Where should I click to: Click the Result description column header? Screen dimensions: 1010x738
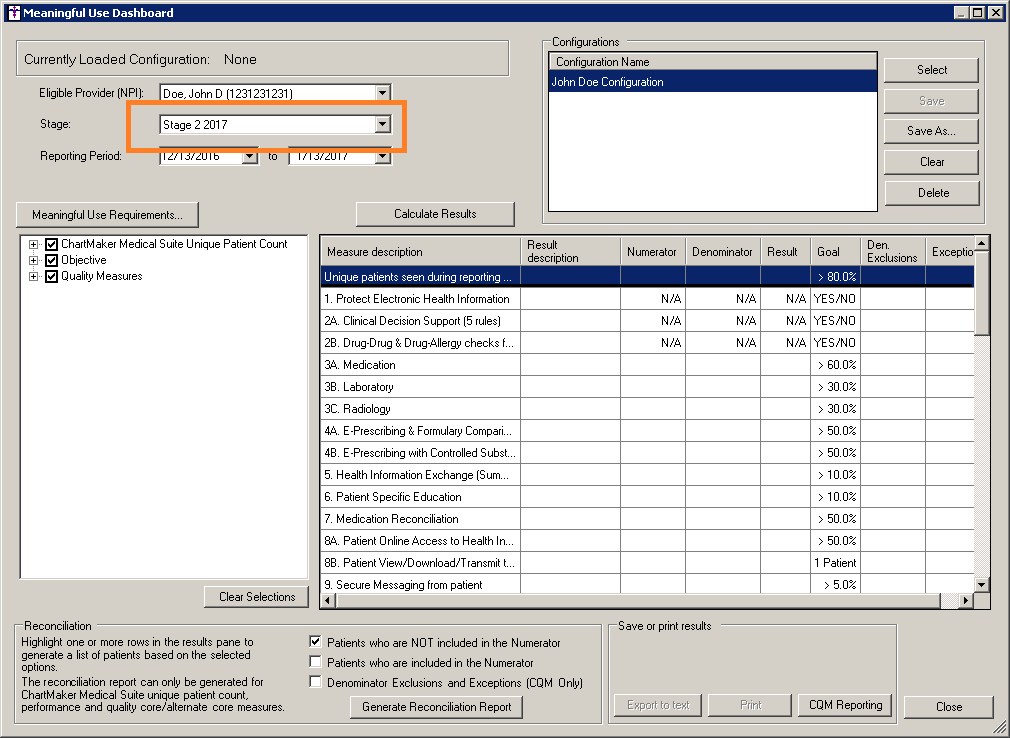(x=570, y=251)
